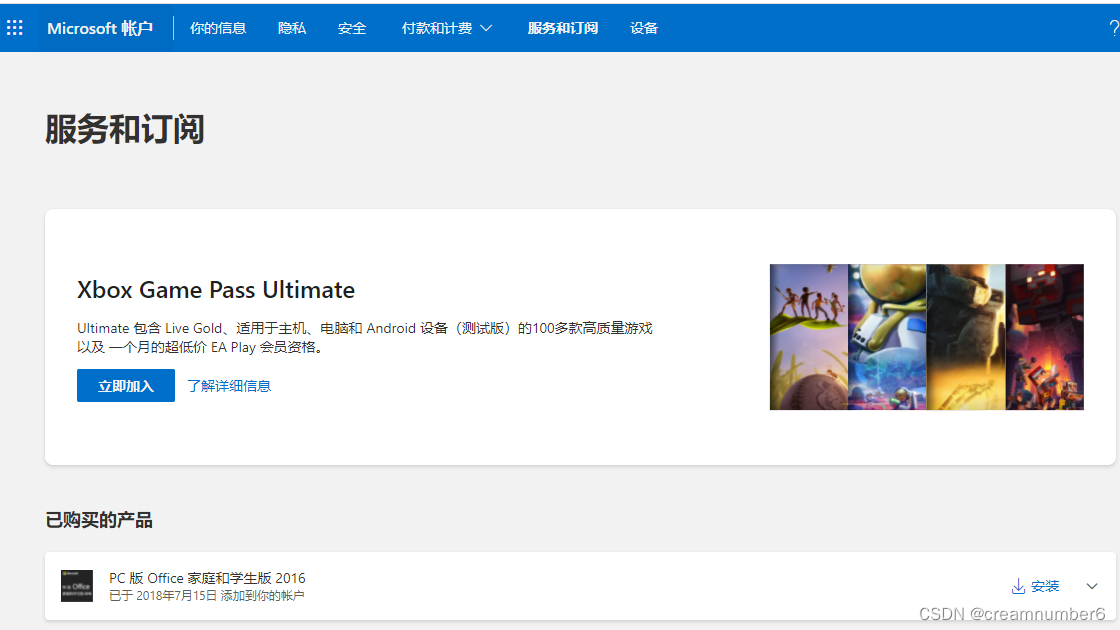Screen dimensions: 1120x630
Task: Open the 了解详细信息 link
Action: 229,386
